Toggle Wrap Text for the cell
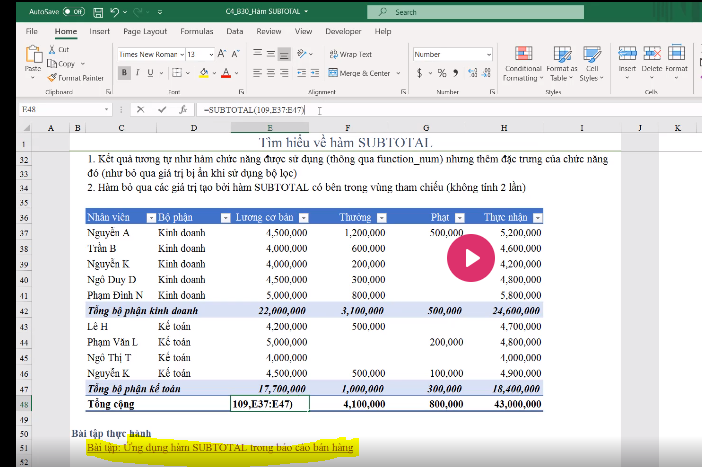The image size is (702, 467). click(x=349, y=54)
